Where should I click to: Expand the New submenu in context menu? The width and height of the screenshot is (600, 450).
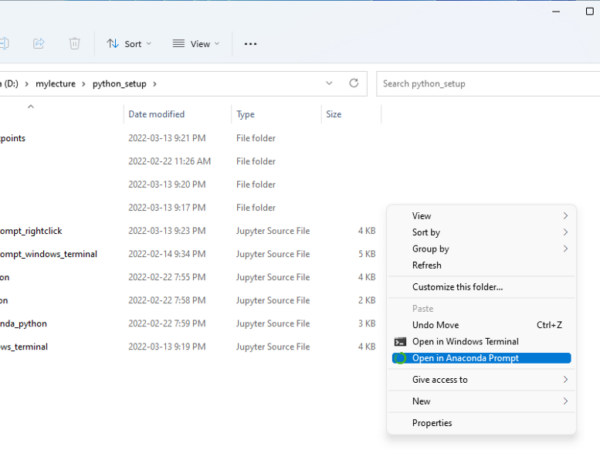click(x=565, y=401)
